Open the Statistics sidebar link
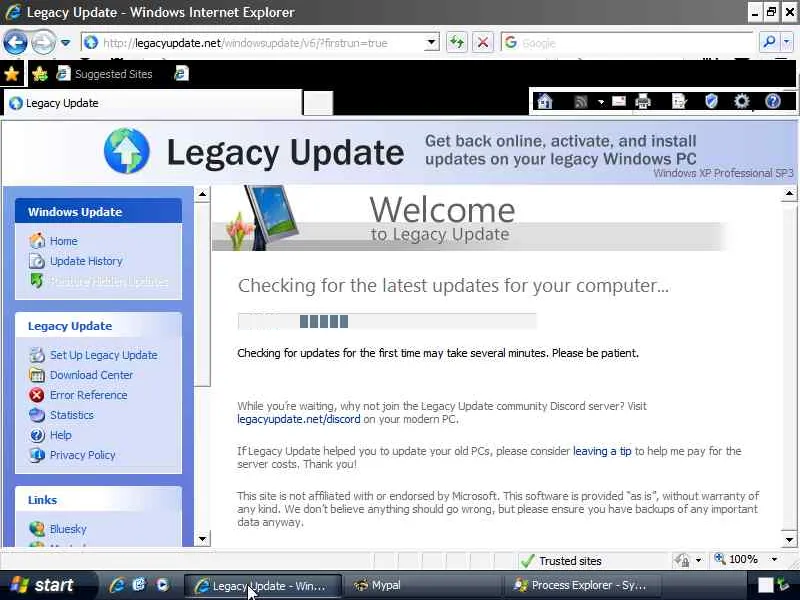The image size is (800, 600). coord(72,415)
